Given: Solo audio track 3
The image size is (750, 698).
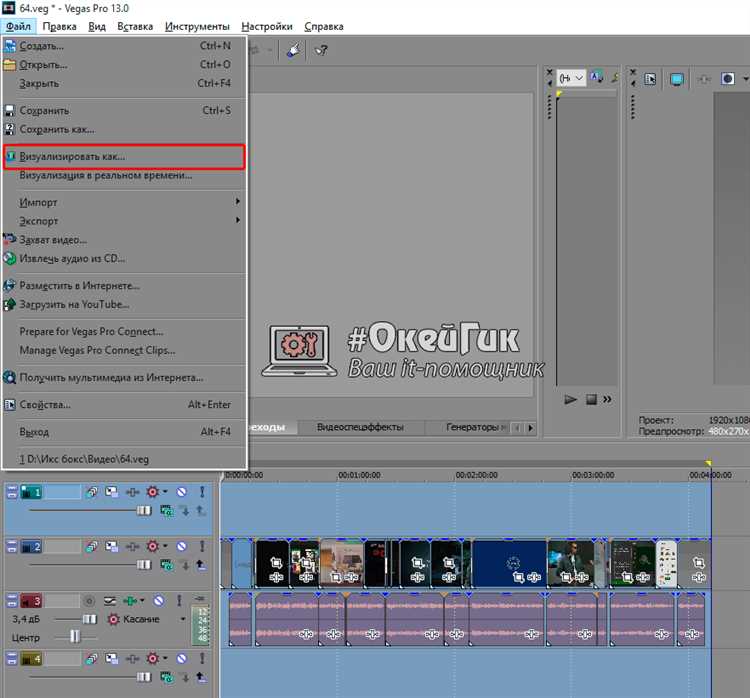Looking at the screenshot, I should tap(179, 600).
